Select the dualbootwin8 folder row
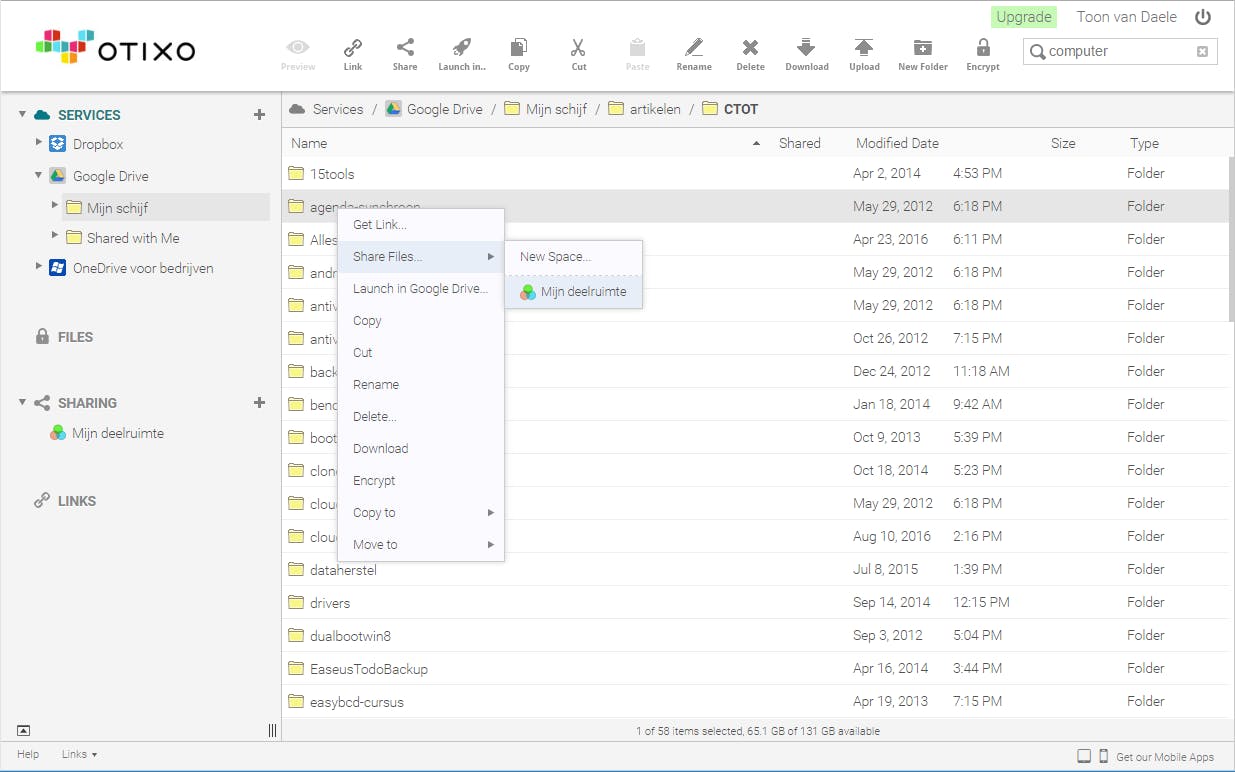Image resolution: width=1235 pixels, height=772 pixels. 755,635
